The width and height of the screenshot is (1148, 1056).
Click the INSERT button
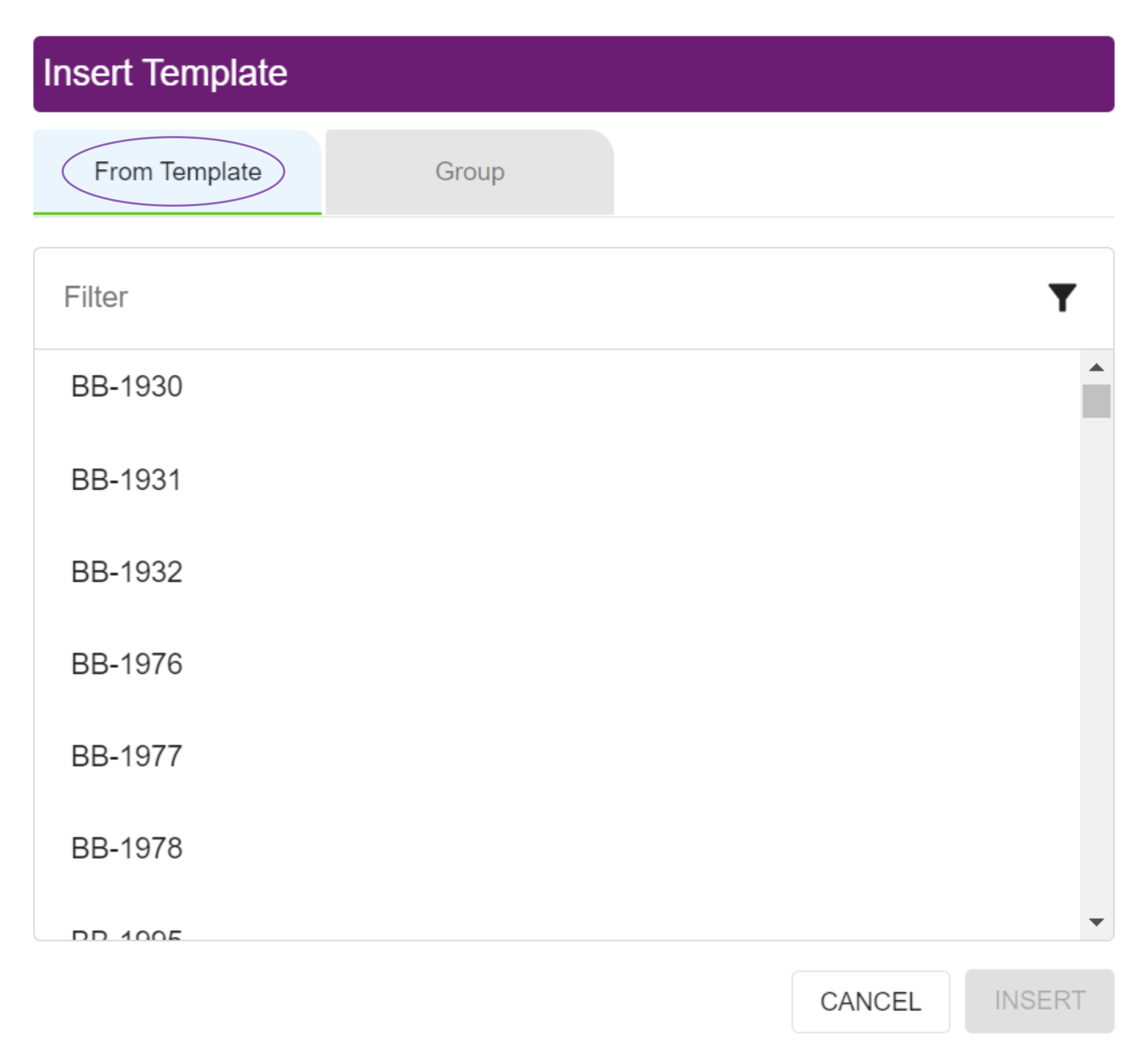point(1039,1001)
